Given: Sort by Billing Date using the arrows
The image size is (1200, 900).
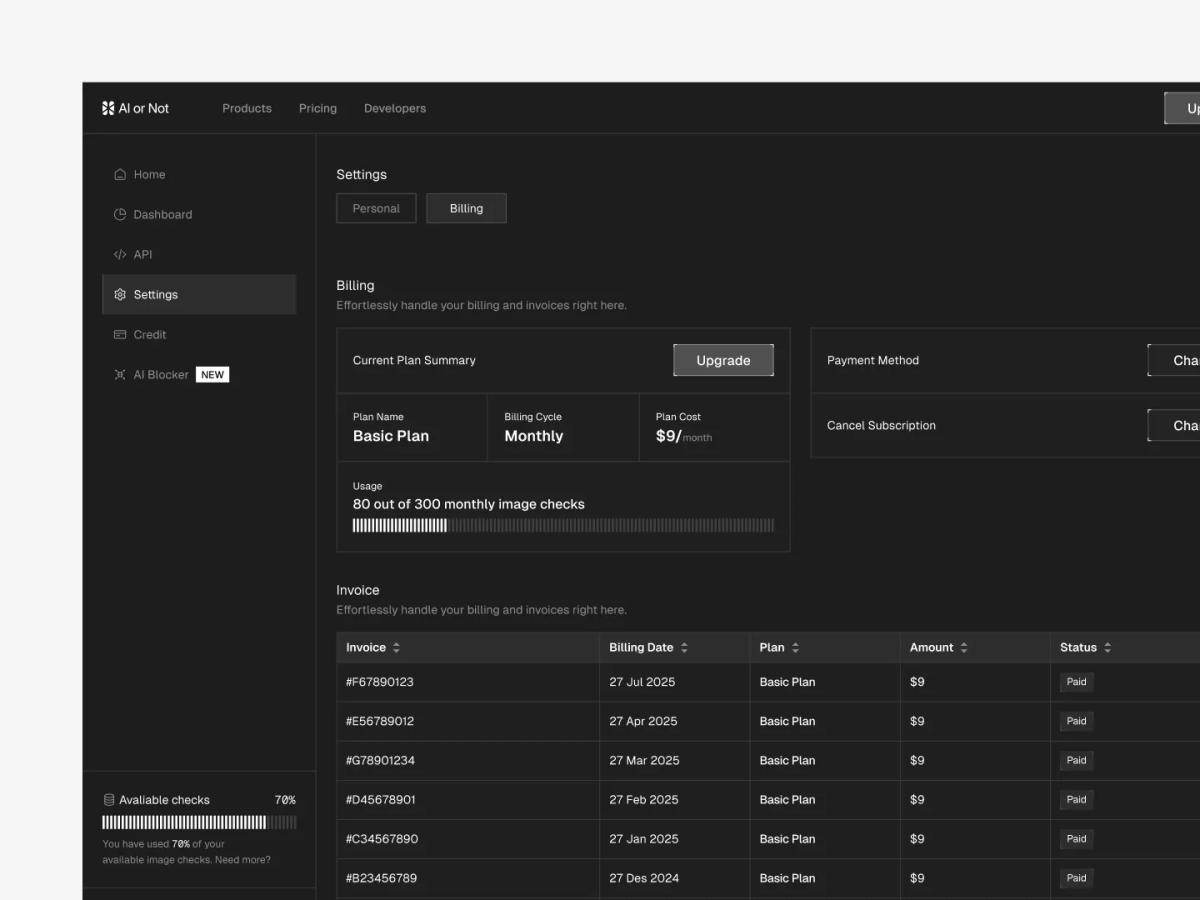Looking at the screenshot, I should [684, 647].
